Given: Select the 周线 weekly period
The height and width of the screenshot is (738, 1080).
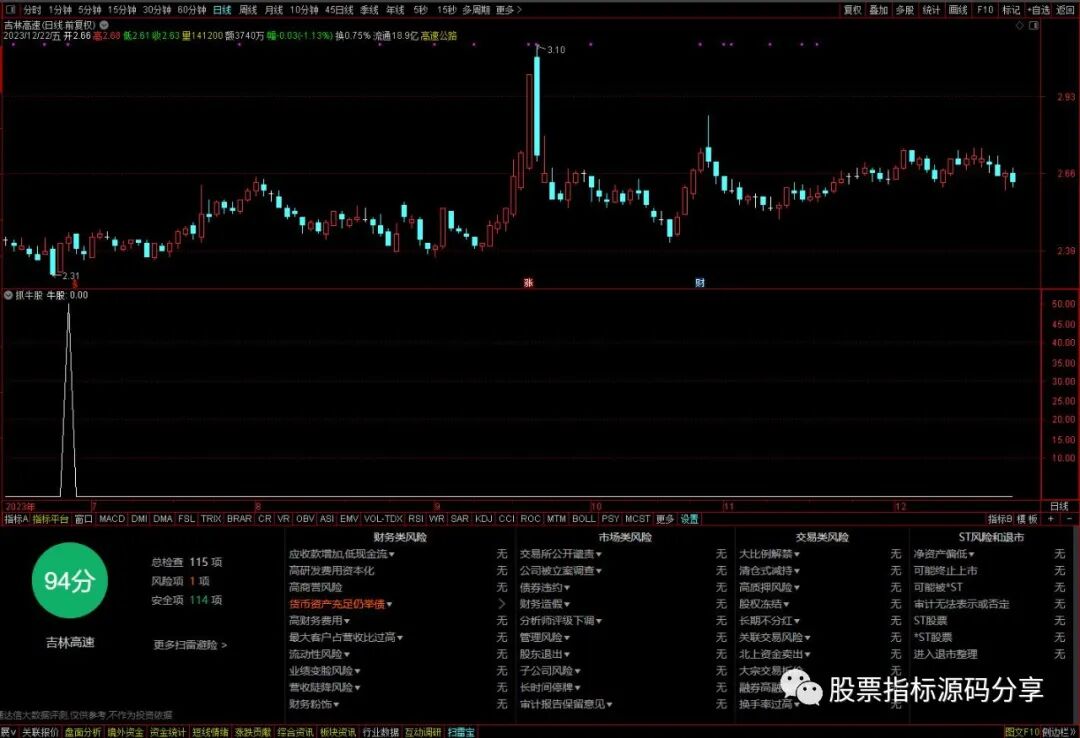Looking at the screenshot, I should pyautogui.click(x=248, y=10).
